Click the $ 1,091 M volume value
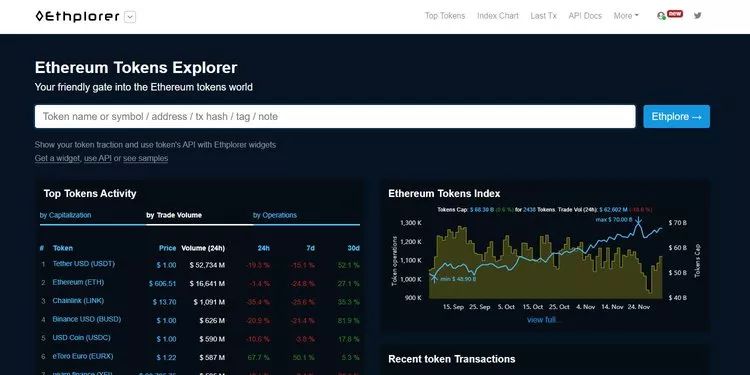Viewport: 750px width, 375px height. click(x=209, y=302)
